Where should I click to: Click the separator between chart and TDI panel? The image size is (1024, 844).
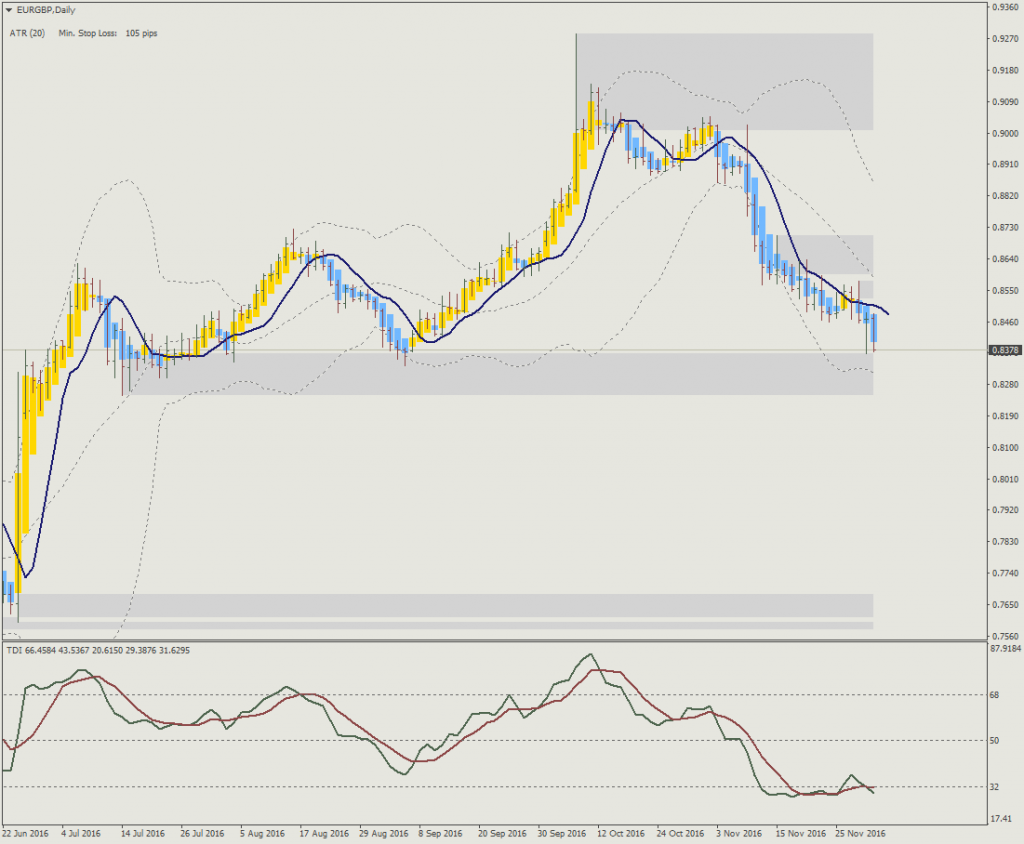click(490, 640)
